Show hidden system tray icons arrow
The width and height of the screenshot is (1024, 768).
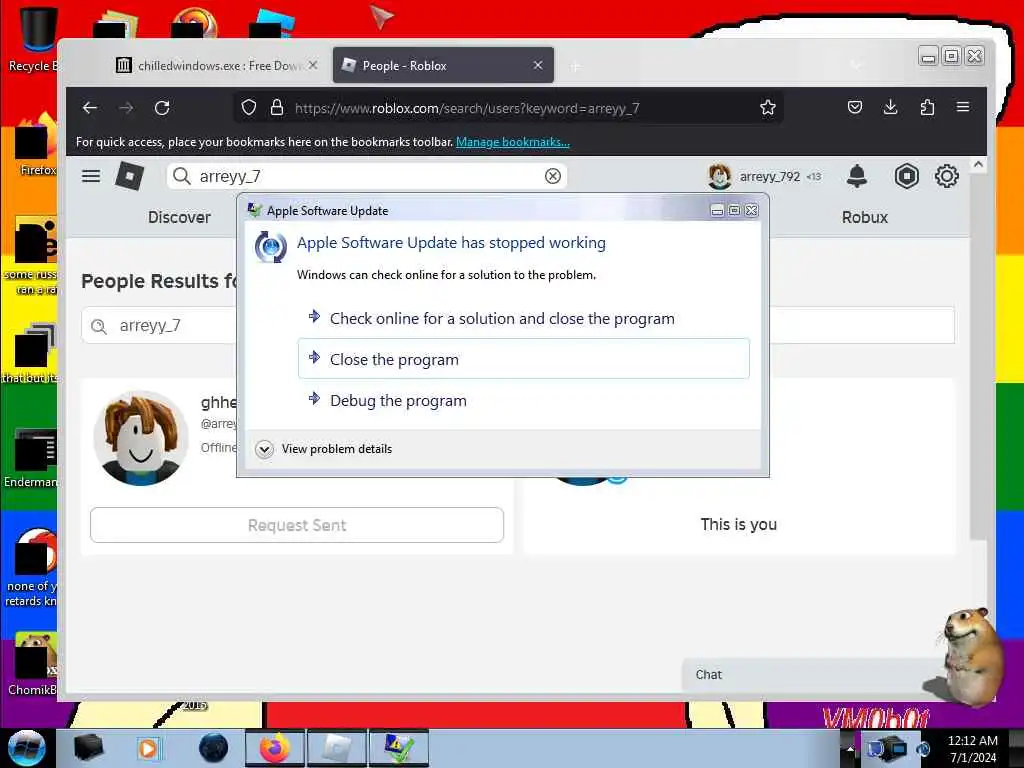pos(850,750)
